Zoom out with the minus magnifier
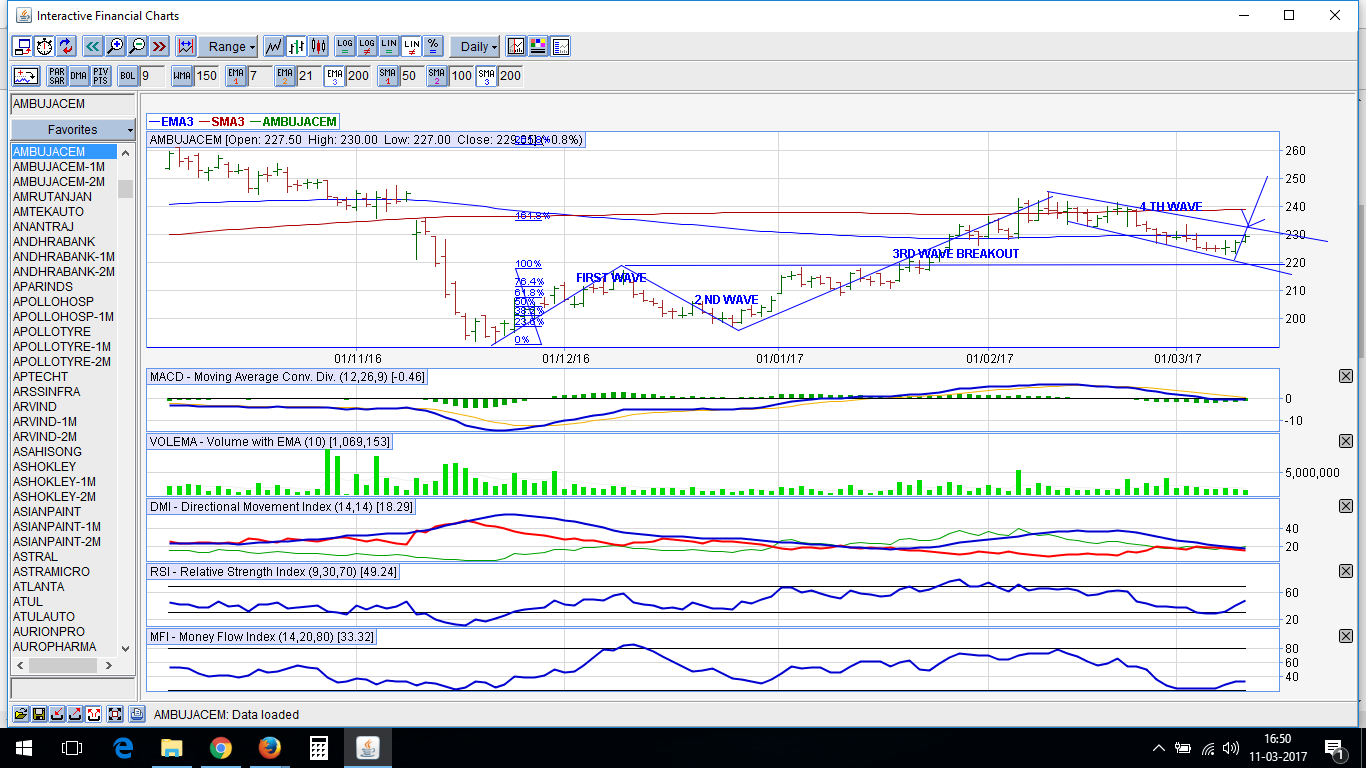The image size is (1366, 768). [137, 46]
